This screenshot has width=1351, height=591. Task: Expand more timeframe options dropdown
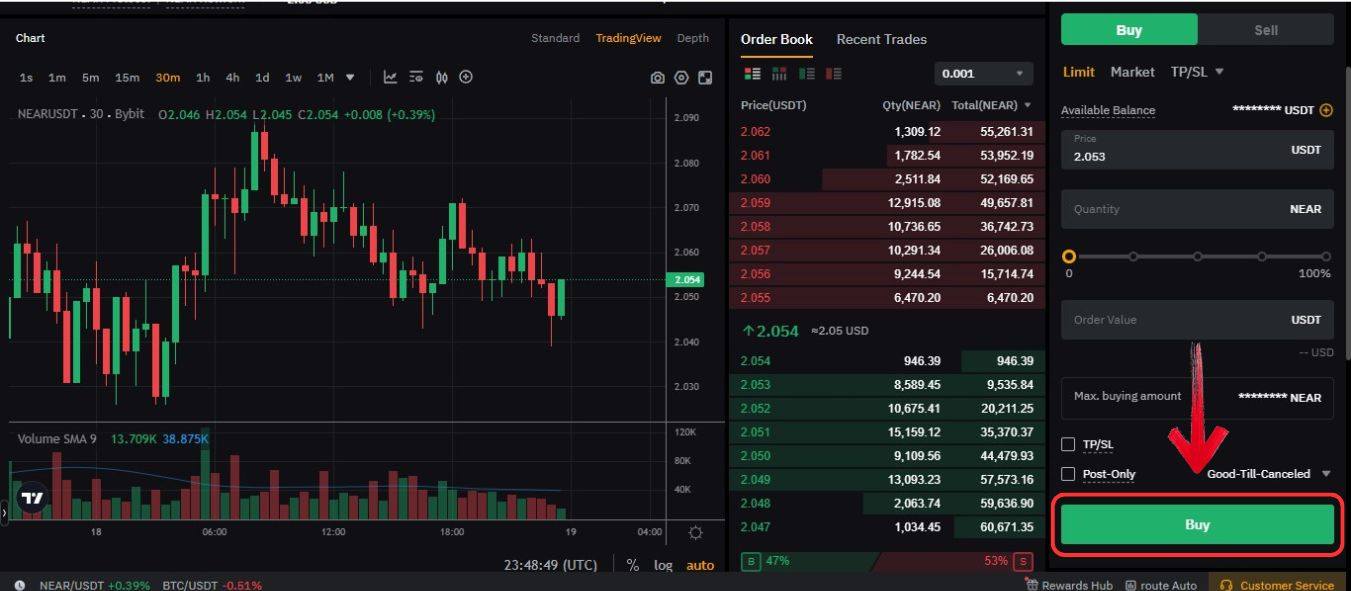[350, 77]
